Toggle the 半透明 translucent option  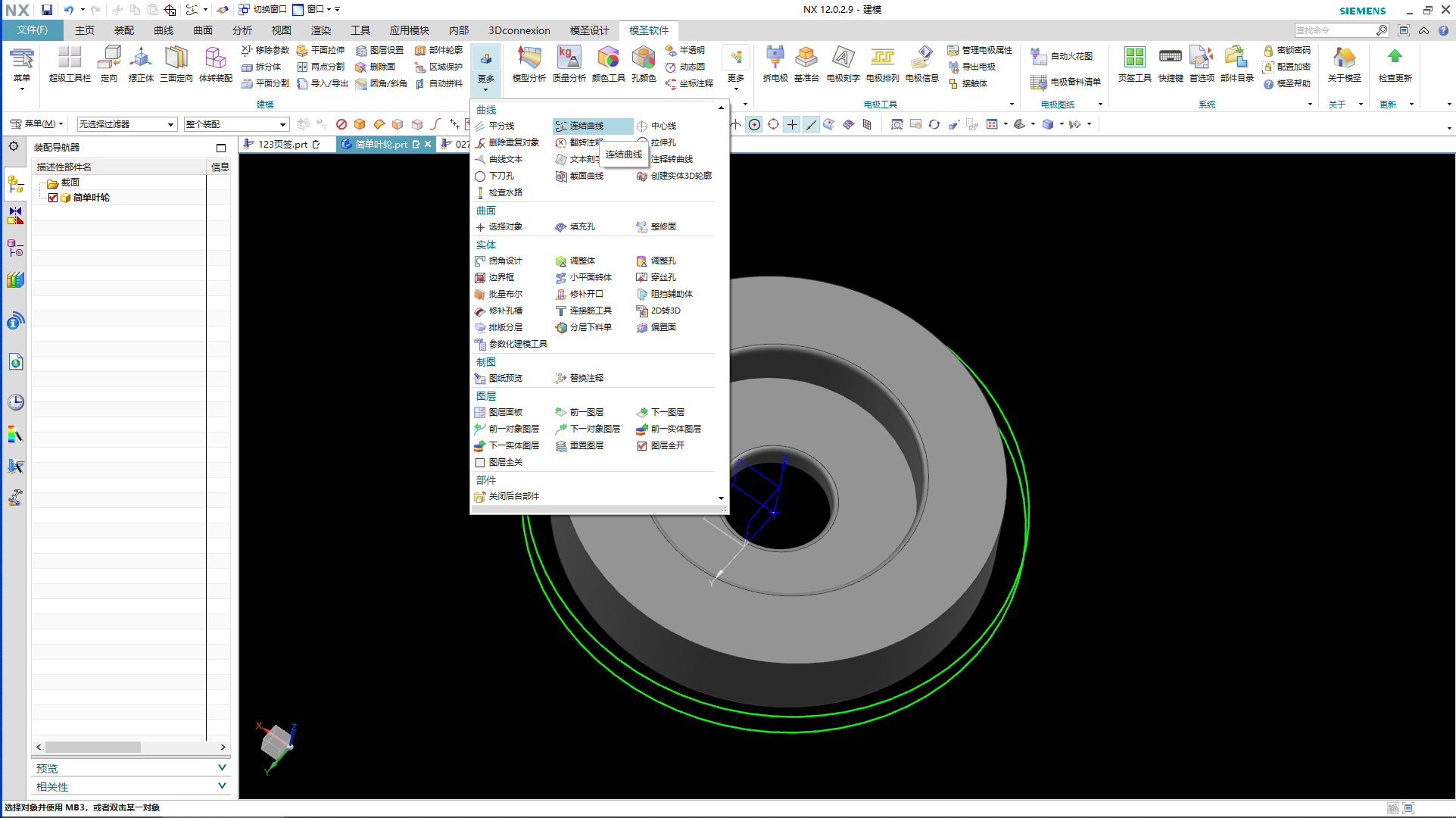tap(685, 50)
